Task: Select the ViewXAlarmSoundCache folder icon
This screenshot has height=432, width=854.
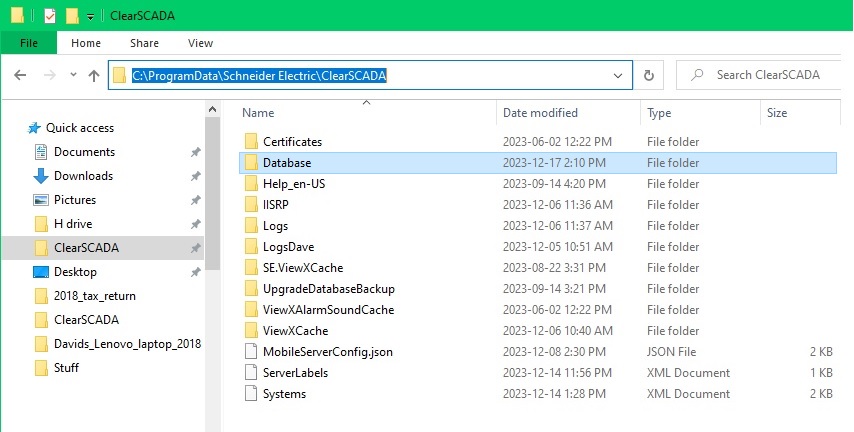Action: click(x=251, y=309)
